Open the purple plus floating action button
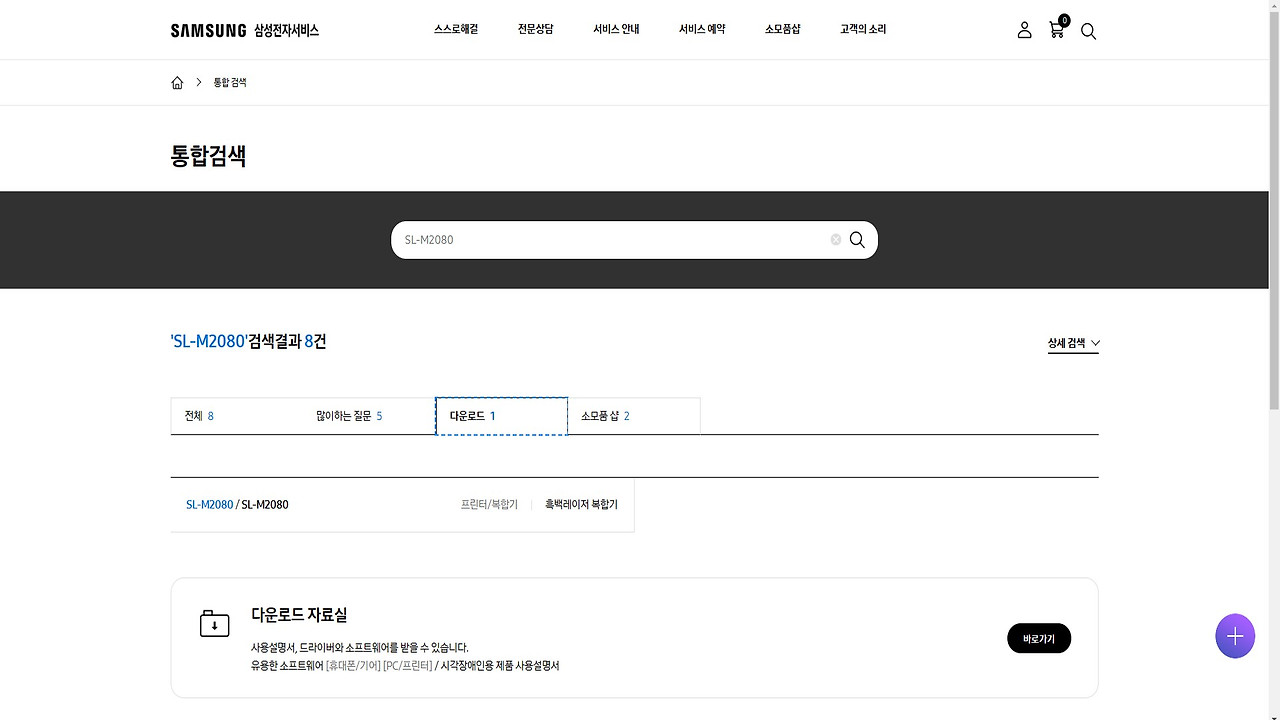 pos(1234,636)
